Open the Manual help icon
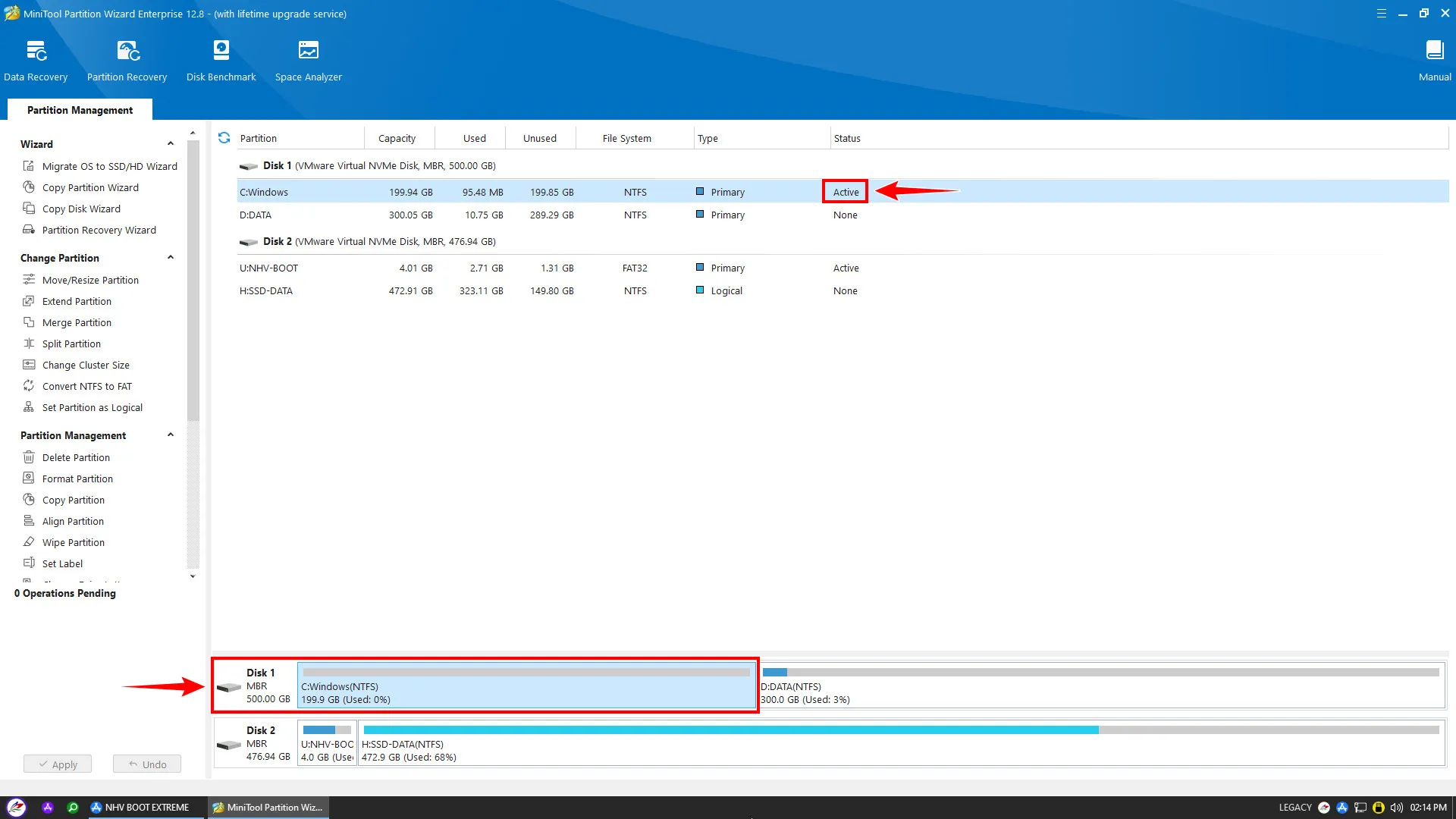The image size is (1456, 819). coord(1434,61)
